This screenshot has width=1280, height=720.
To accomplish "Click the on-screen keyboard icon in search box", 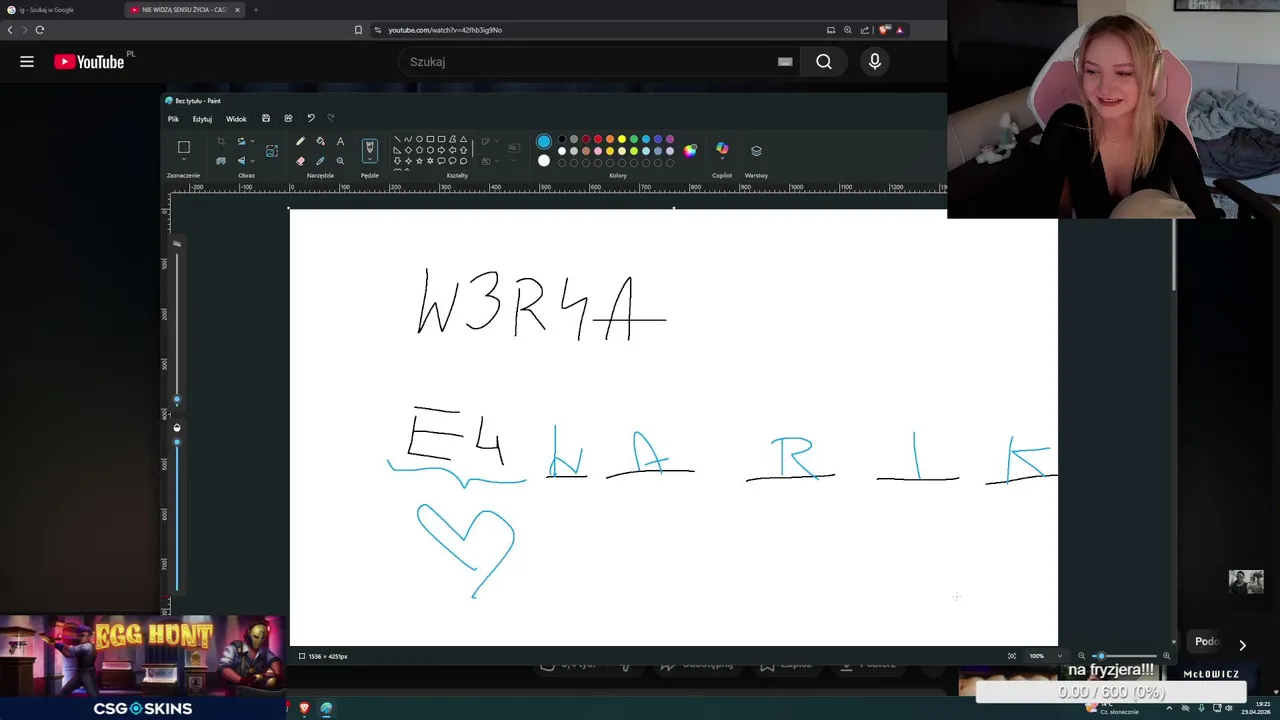I will [785, 62].
